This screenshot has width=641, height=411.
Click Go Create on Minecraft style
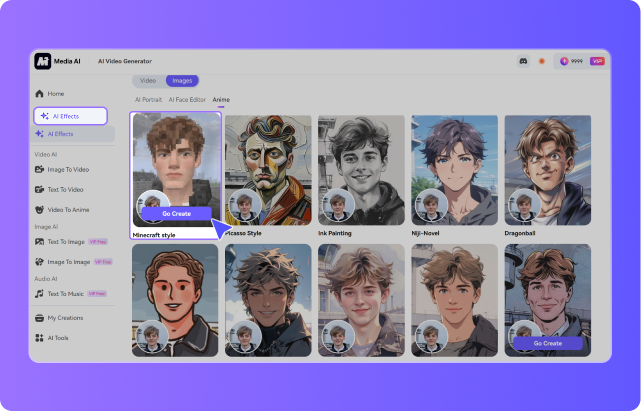[x=175, y=213]
